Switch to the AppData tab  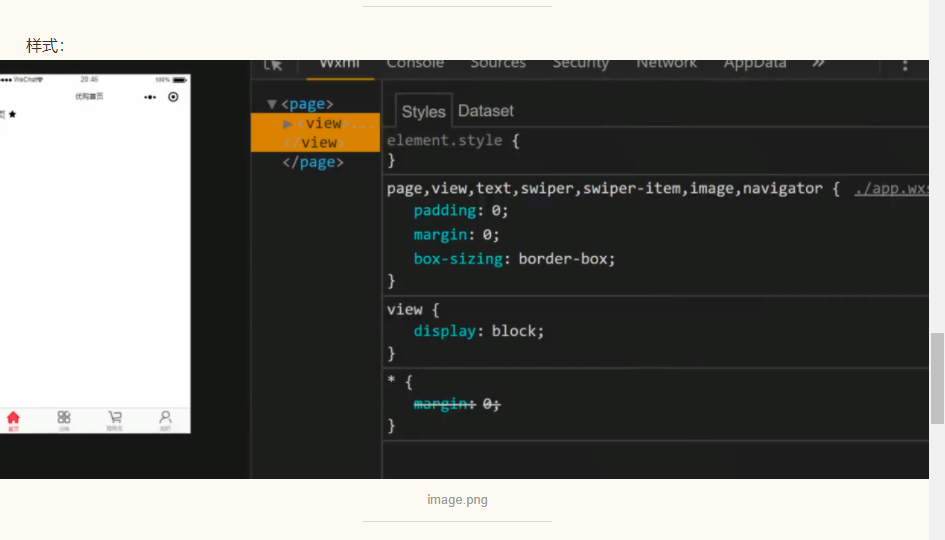(x=755, y=64)
